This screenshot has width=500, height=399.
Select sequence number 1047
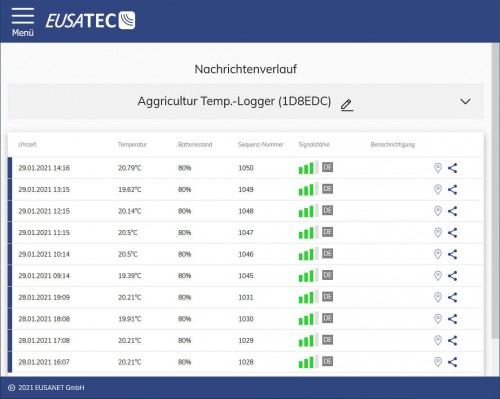click(x=246, y=232)
